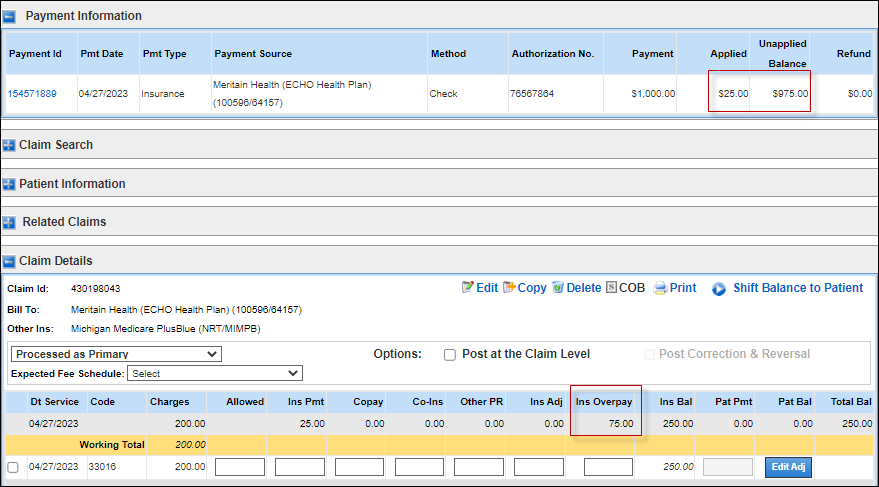Open the Expected Fee Schedule dropdown
This screenshot has width=879, height=487.
coord(216,373)
